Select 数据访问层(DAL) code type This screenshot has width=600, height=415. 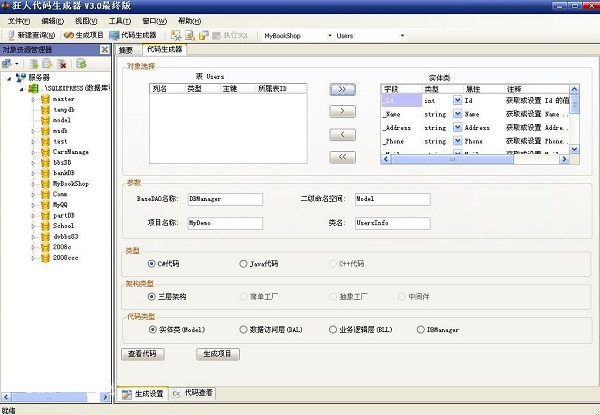pyautogui.click(x=245, y=328)
